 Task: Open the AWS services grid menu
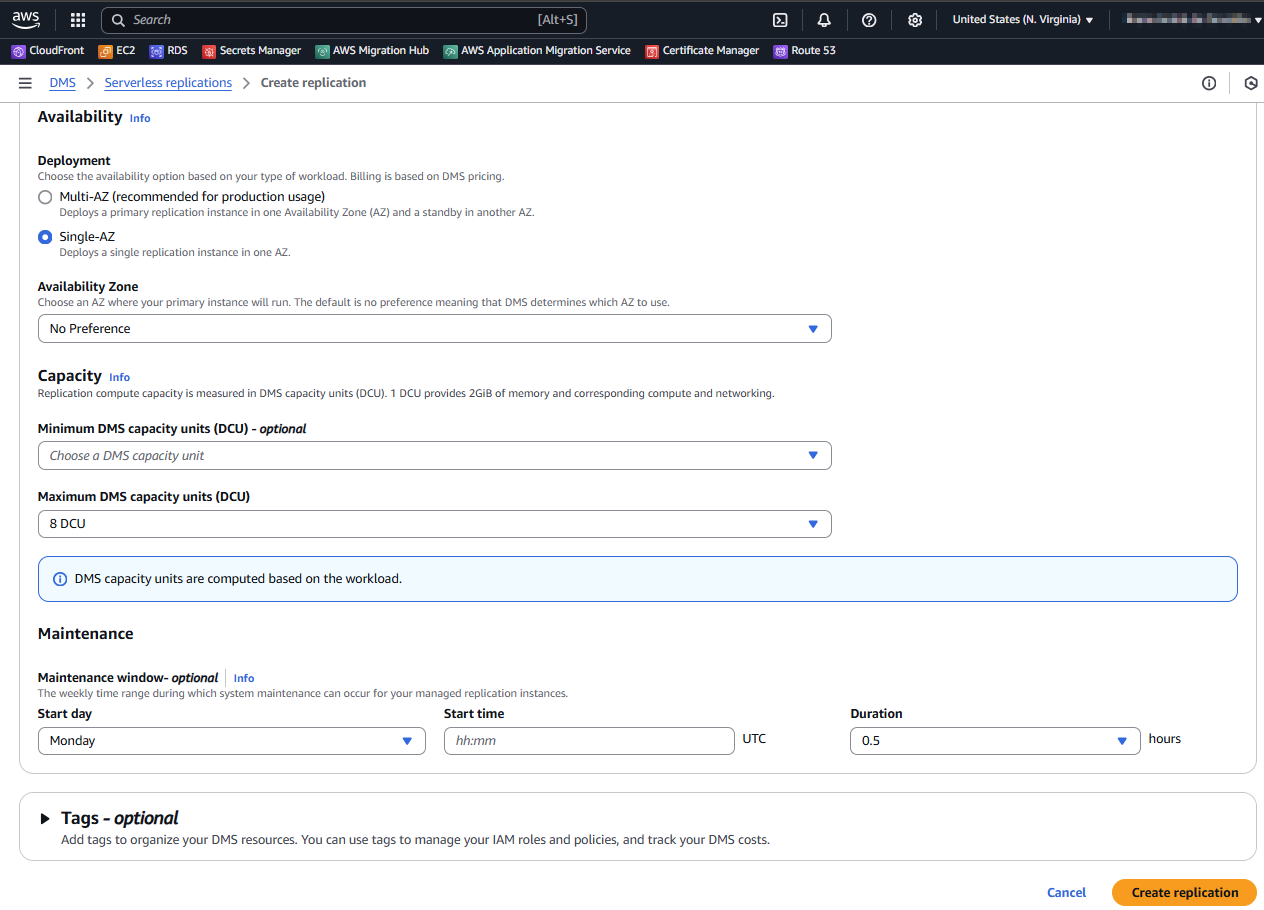(x=78, y=20)
